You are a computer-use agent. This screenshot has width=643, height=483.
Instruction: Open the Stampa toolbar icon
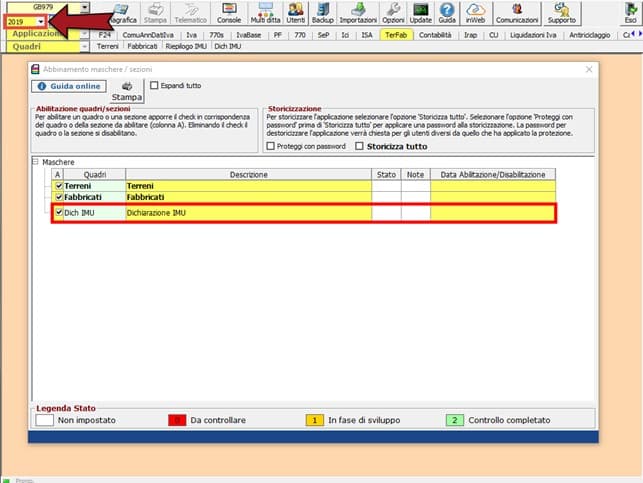[155, 13]
